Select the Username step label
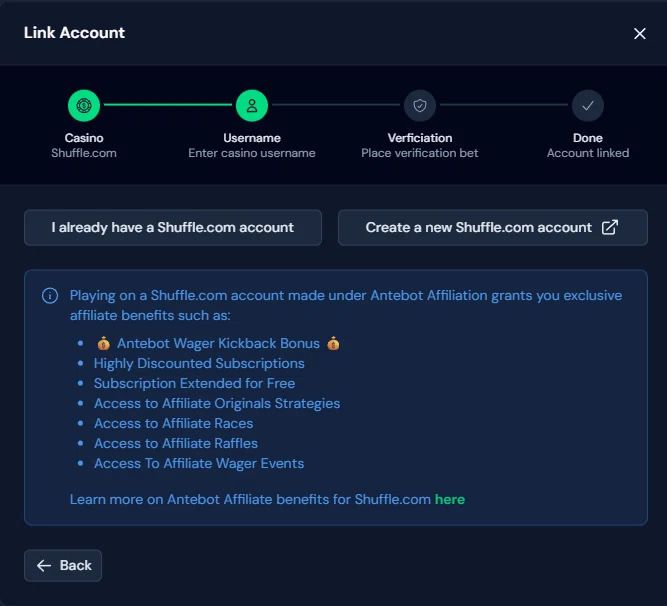667x606 pixels. coord(252,138)
